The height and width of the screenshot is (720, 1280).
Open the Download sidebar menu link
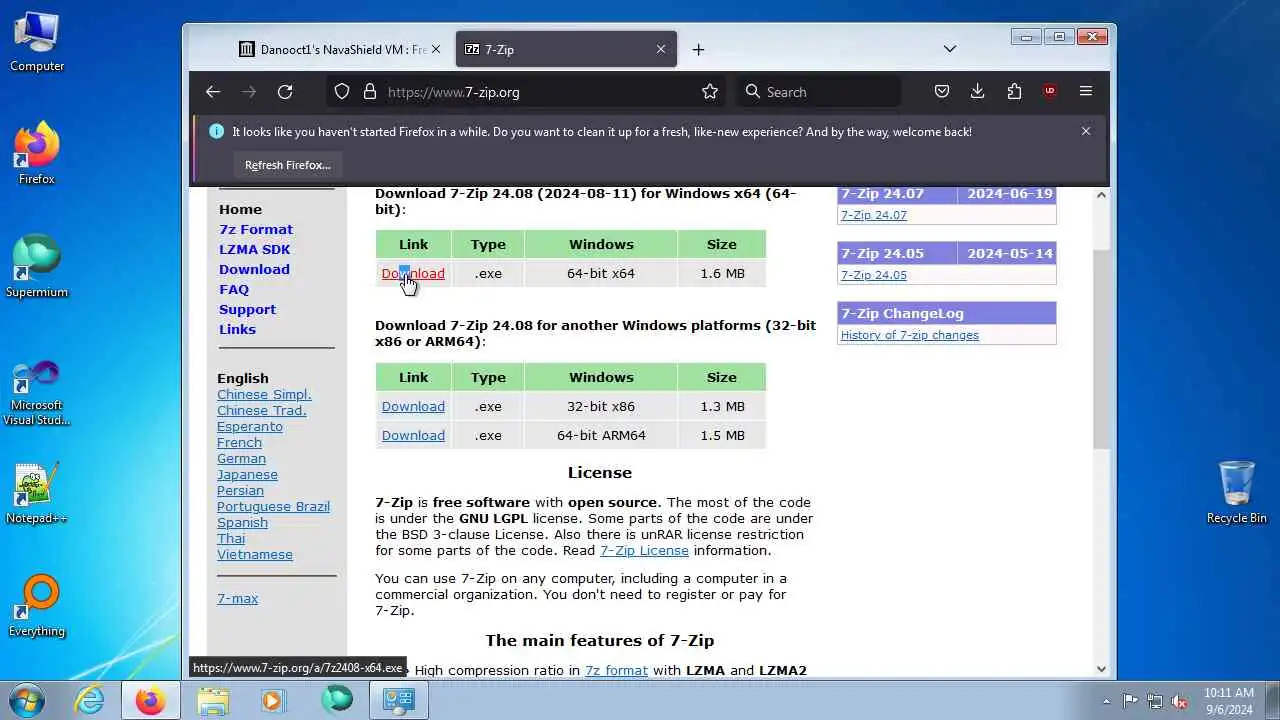254,269
